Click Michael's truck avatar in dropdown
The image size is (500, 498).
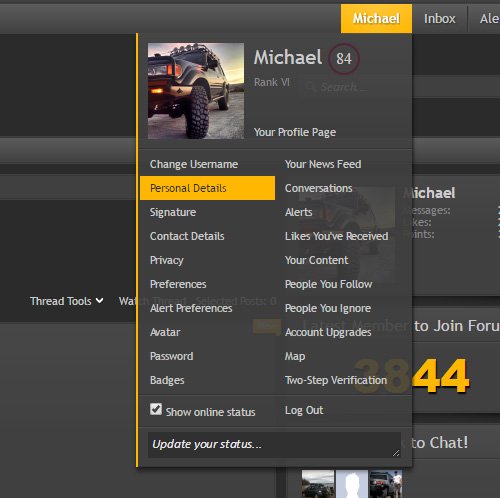point(196,91)
